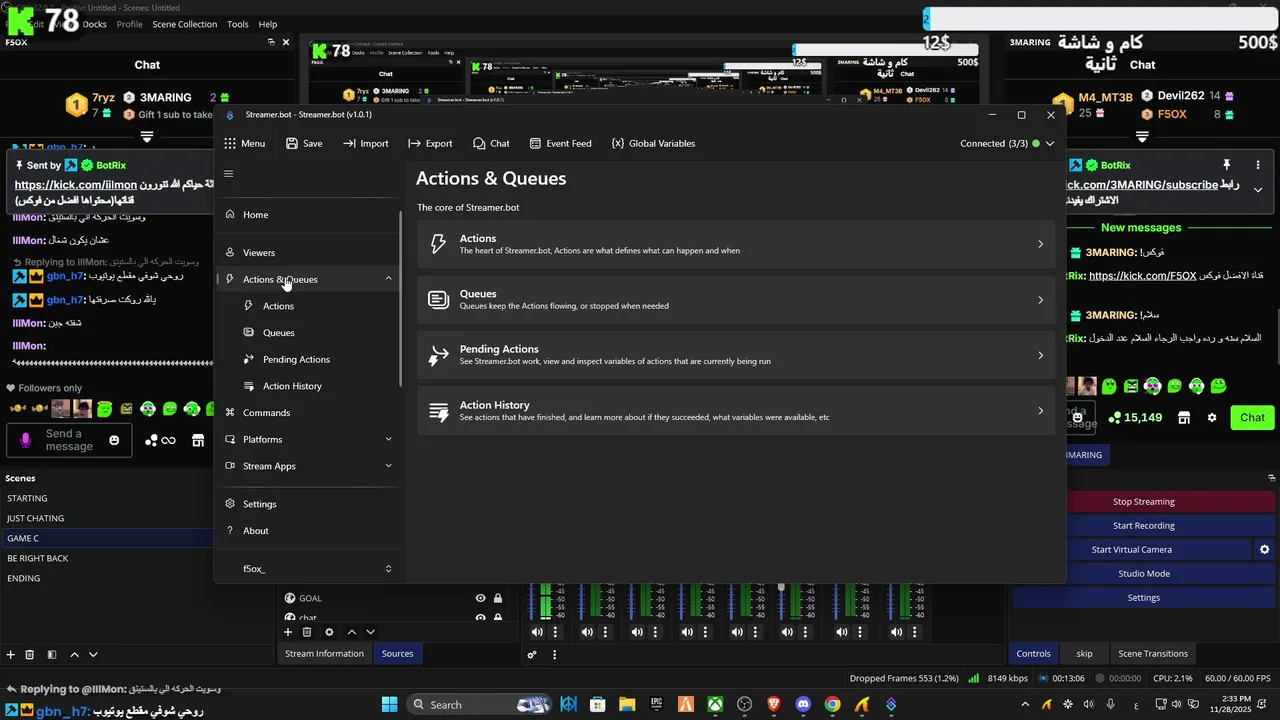Open emoji picker in left chat
Screen dimensions: 1280x720
pos(114,440)
